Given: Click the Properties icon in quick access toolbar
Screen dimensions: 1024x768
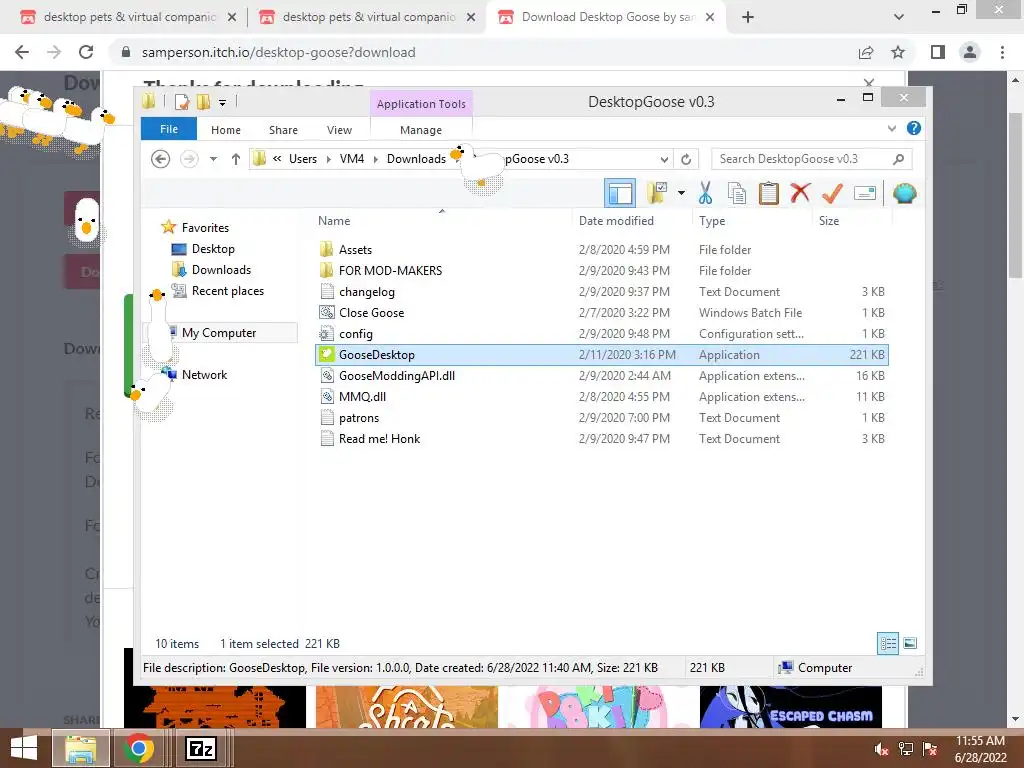Looking at the screenshot, I should click(182, 102).
